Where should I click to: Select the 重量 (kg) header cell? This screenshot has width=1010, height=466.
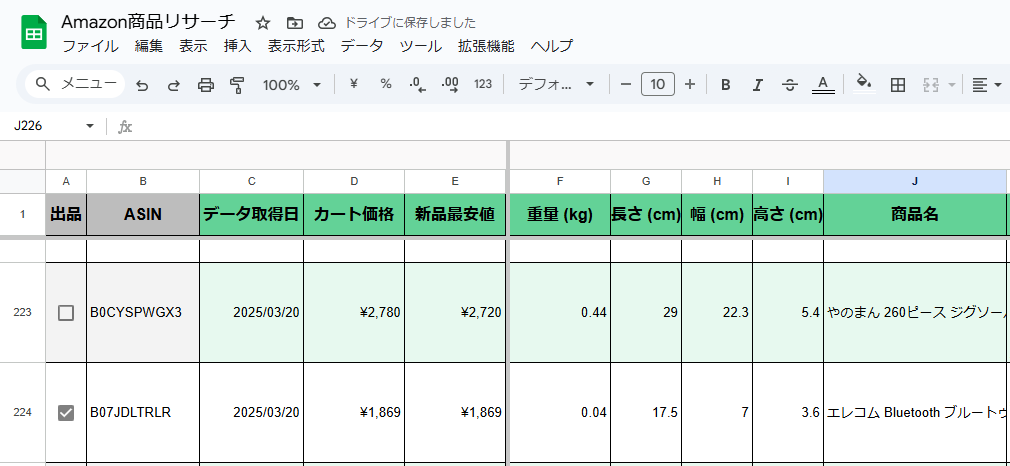coord(560,215)
